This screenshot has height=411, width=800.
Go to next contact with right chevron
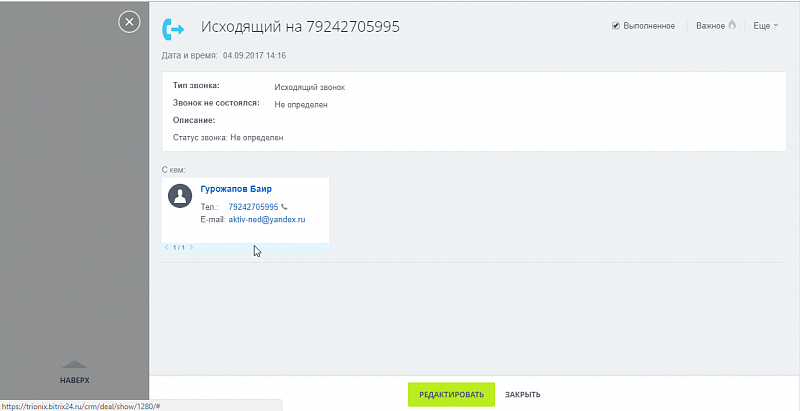click(191, 248)
